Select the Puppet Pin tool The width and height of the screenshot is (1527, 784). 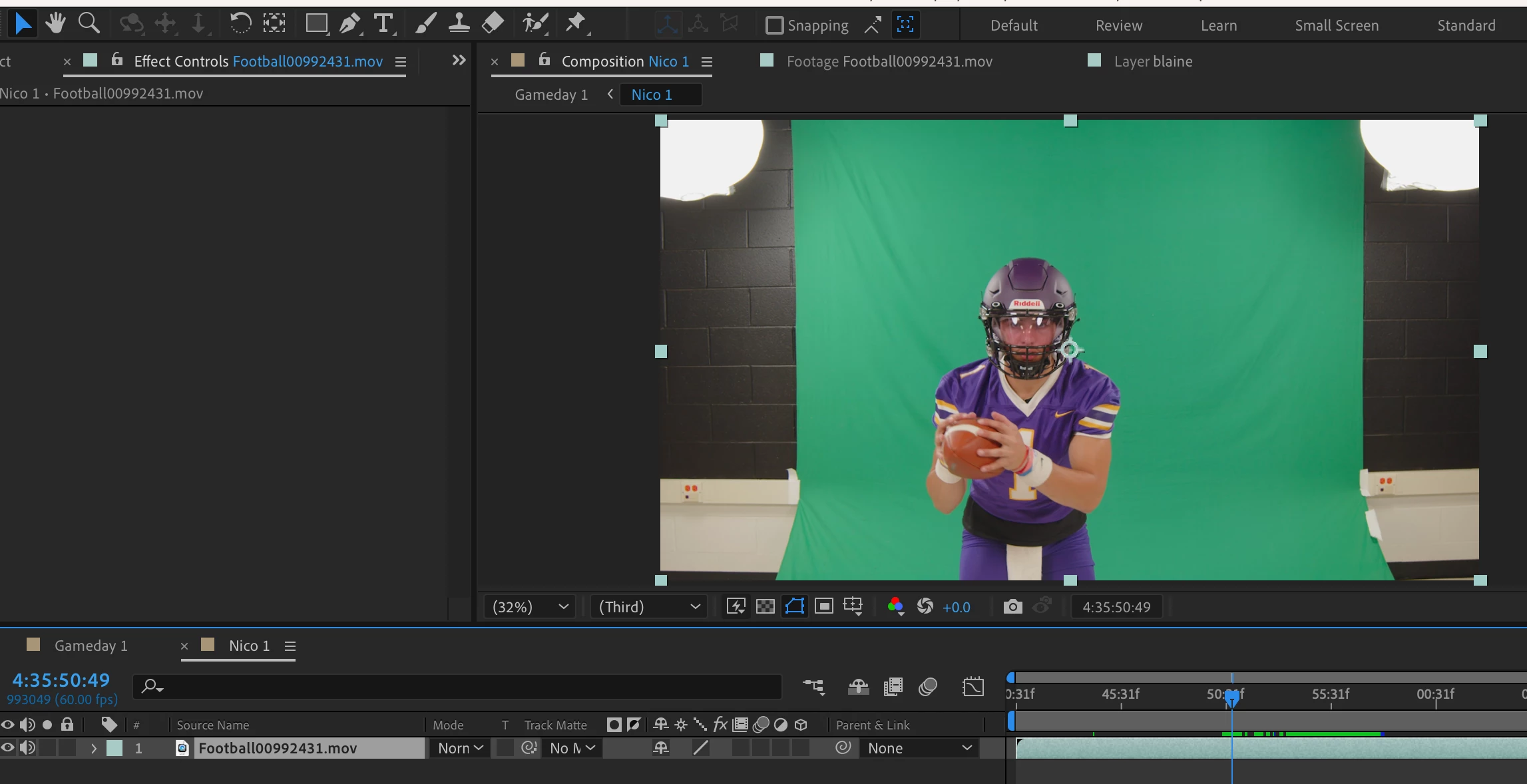point(576,24)
